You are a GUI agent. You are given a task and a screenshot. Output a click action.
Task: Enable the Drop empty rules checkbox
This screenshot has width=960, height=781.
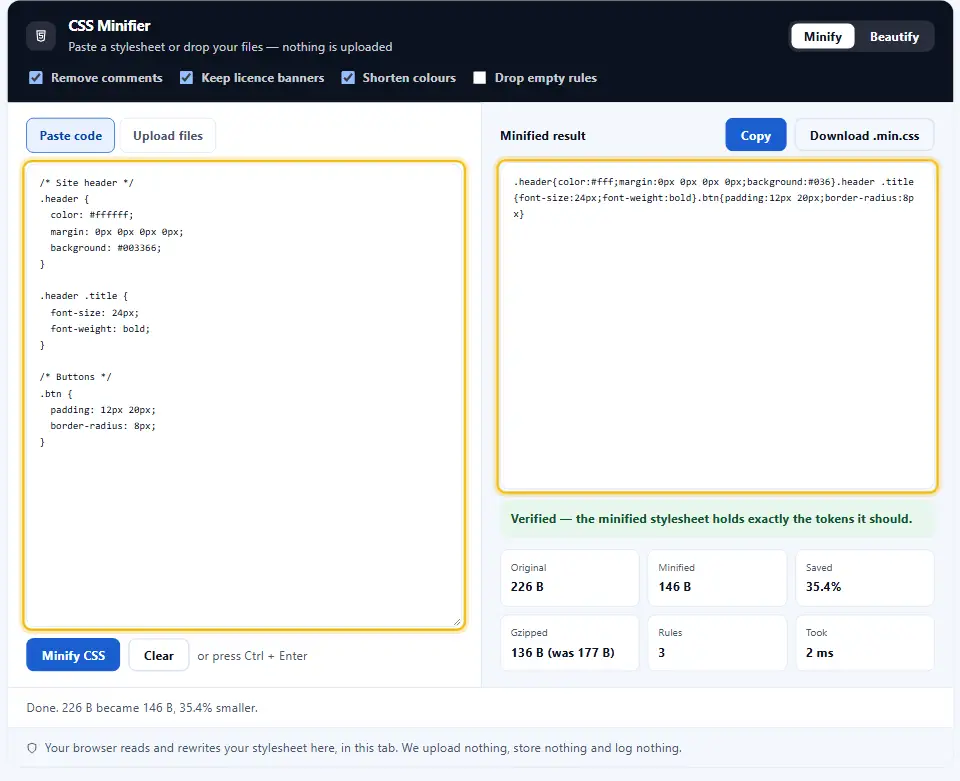(479, 78)
